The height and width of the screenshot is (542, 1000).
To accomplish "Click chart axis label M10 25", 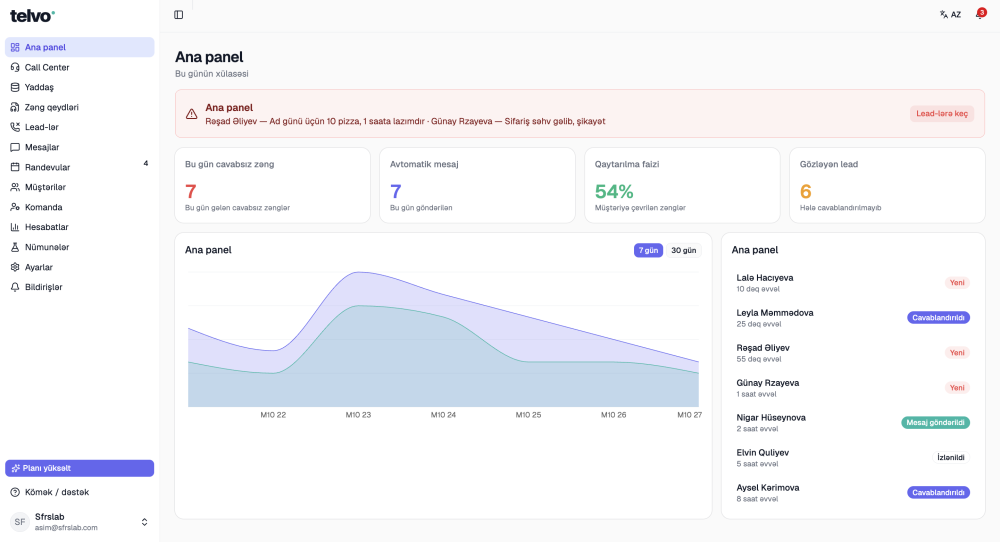I will 528,415.
